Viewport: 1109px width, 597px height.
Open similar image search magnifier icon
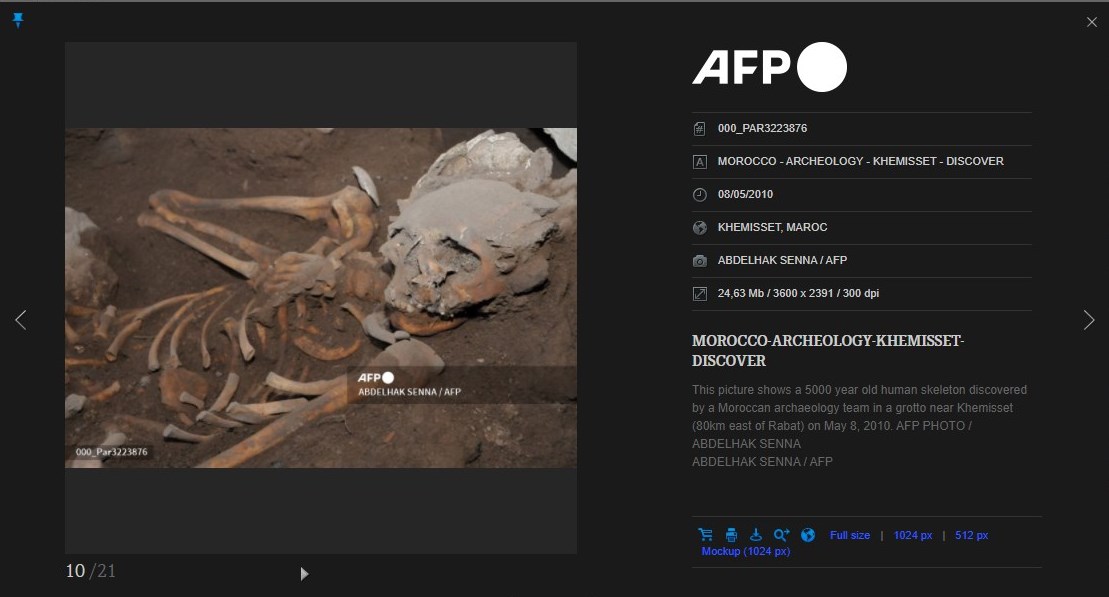(x=782, y=535)
